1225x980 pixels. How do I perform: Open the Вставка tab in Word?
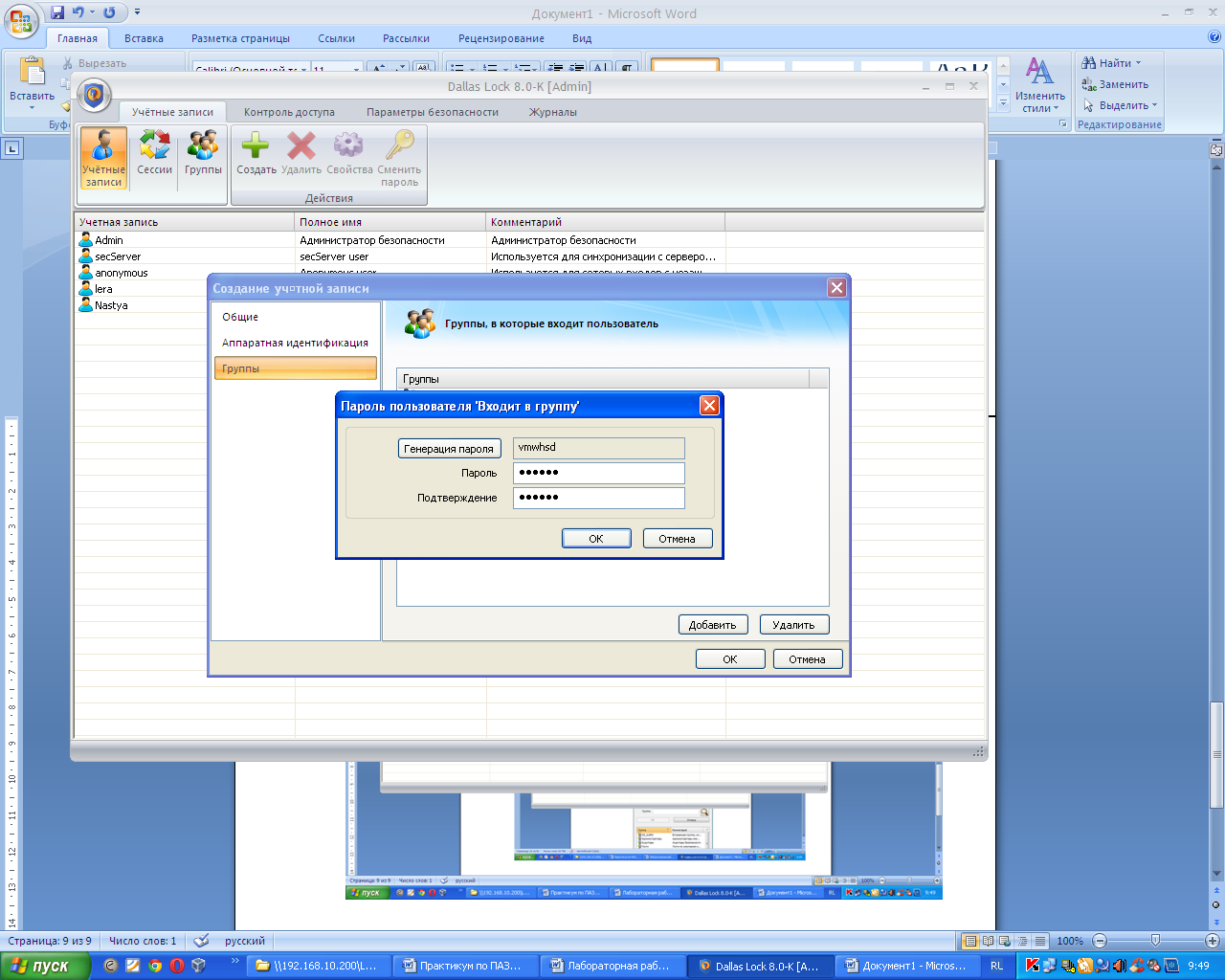pyautogui.click(x=144, y=38)
